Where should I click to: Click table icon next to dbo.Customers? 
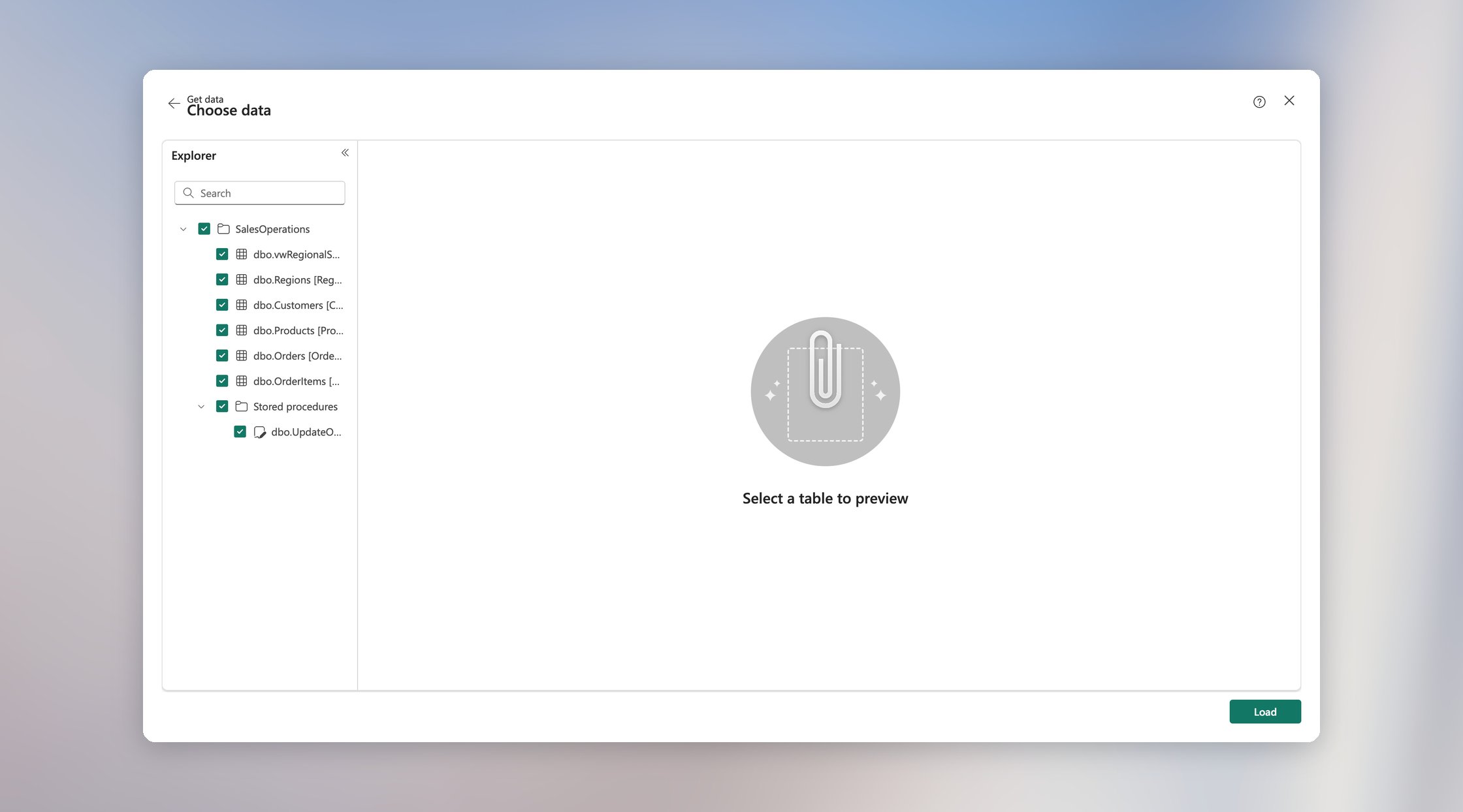pos(242,305)
